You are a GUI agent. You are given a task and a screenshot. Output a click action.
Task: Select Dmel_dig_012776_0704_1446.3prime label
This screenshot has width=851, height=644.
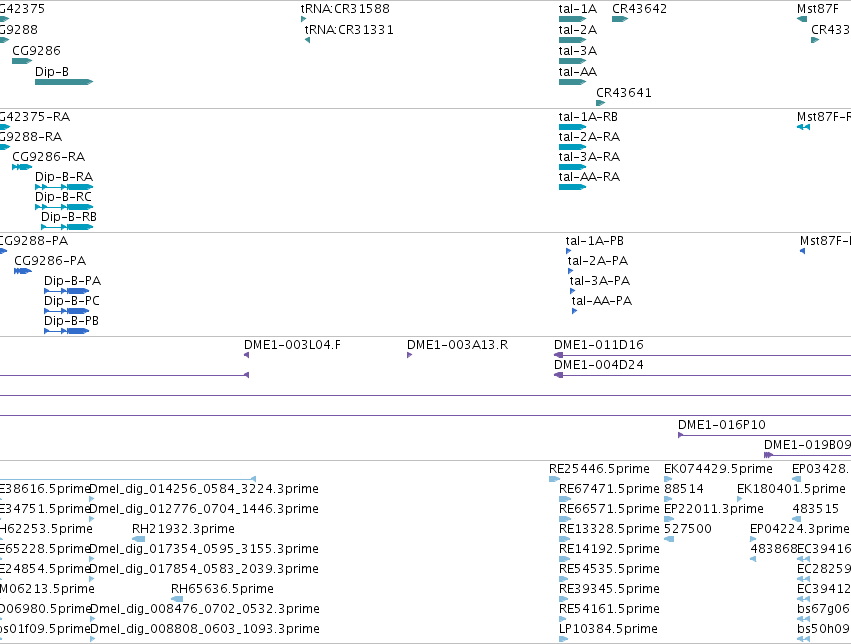204,509
